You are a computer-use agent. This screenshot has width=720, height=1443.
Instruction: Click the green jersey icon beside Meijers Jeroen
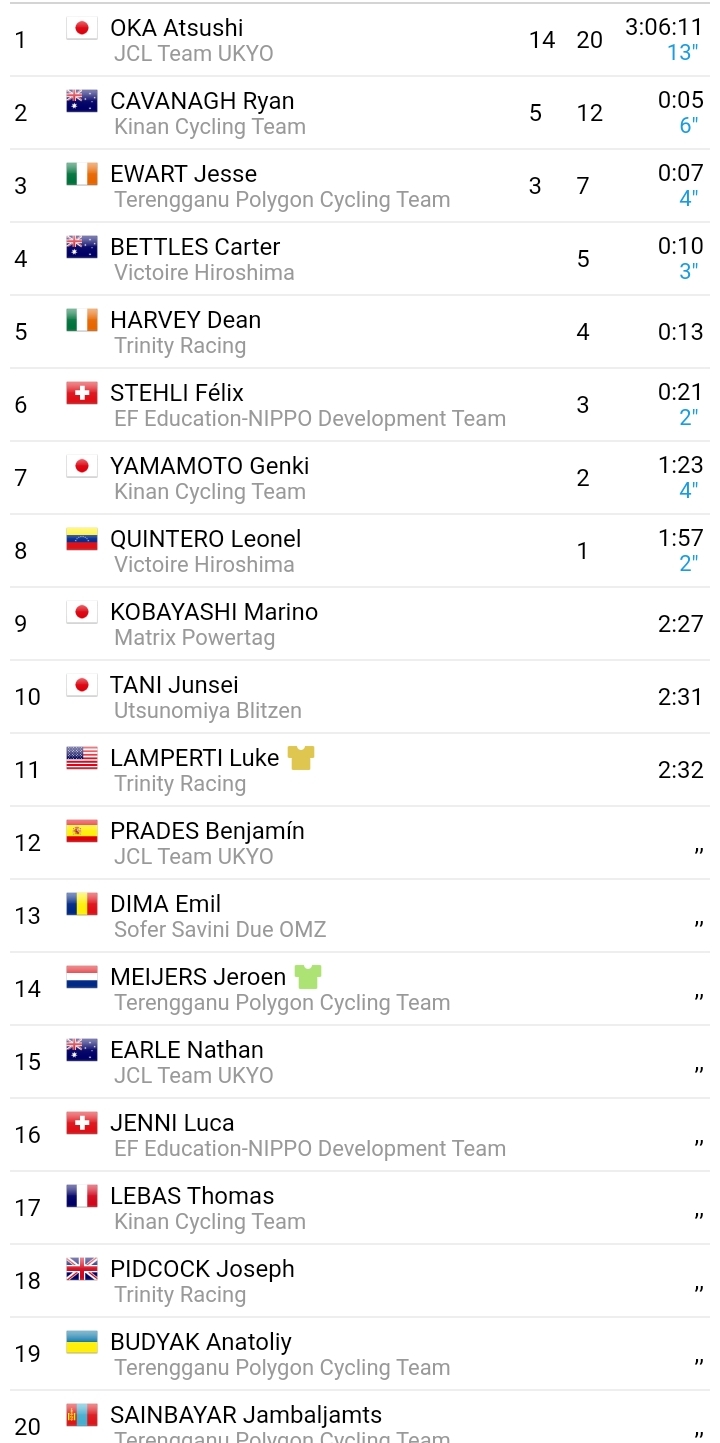(308, 977)
